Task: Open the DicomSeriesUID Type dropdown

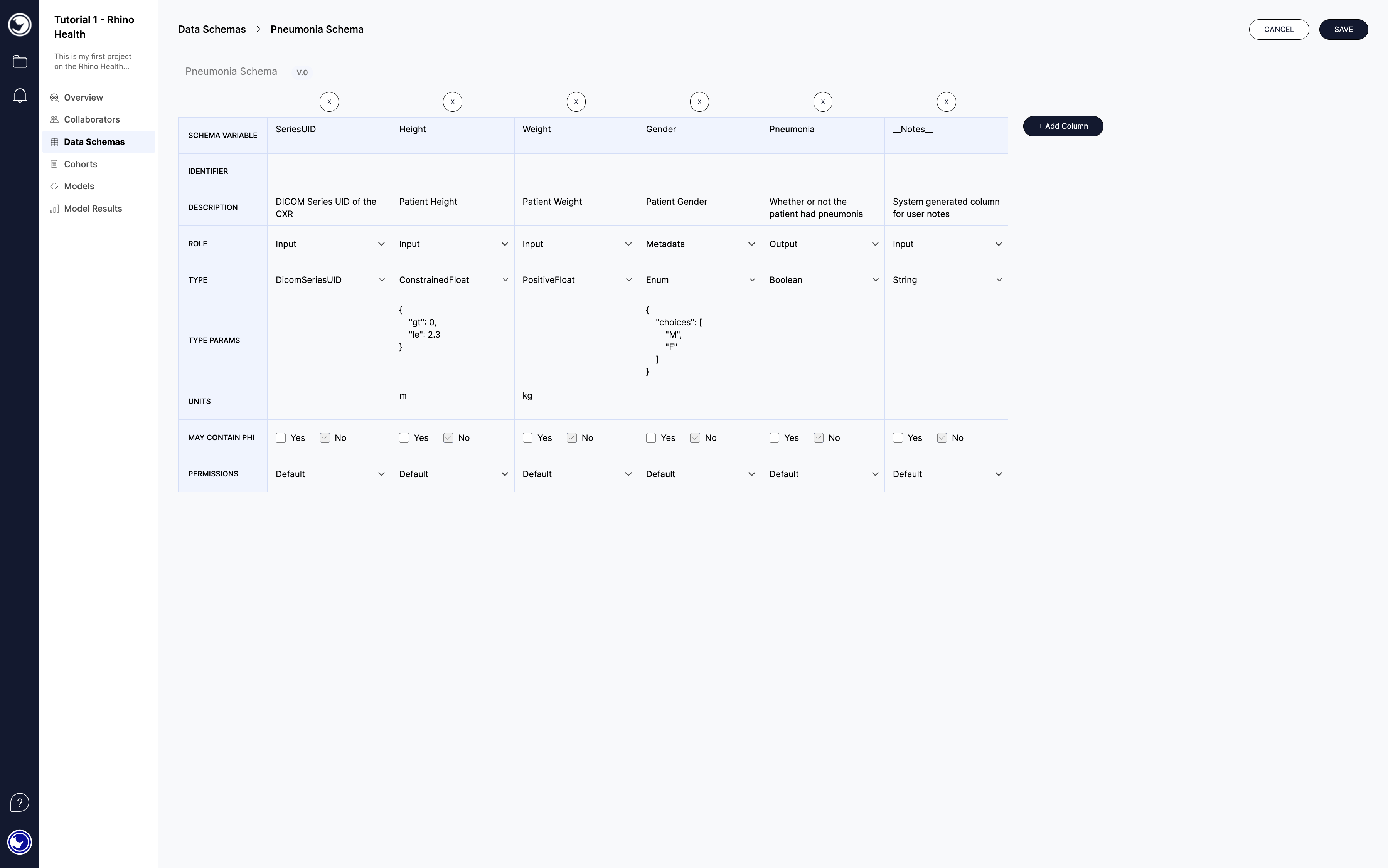Action: (x=329, y=280)
